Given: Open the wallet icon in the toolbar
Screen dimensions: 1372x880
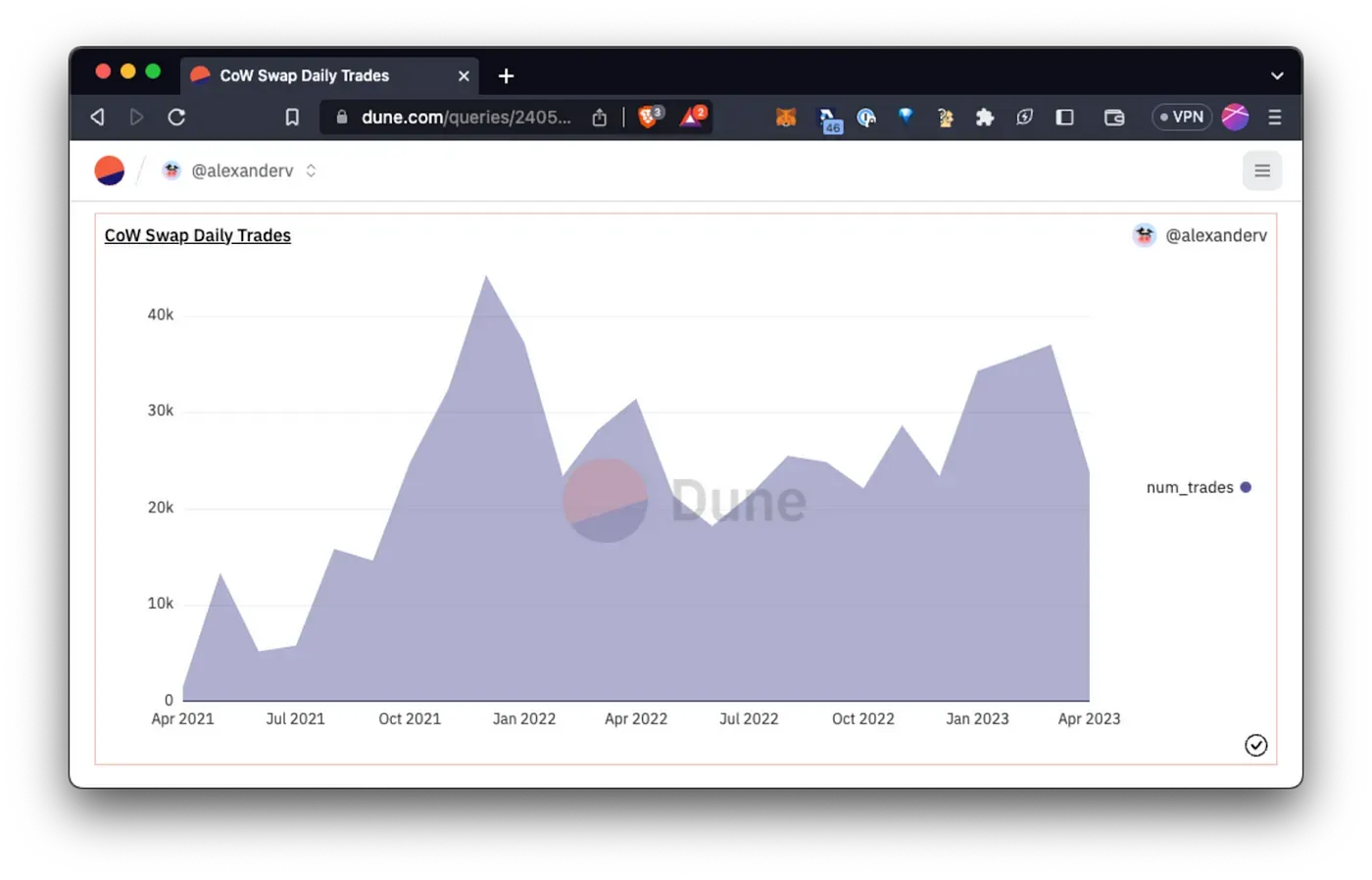Looking at the screenshot, I should [x=1114, y=117].
